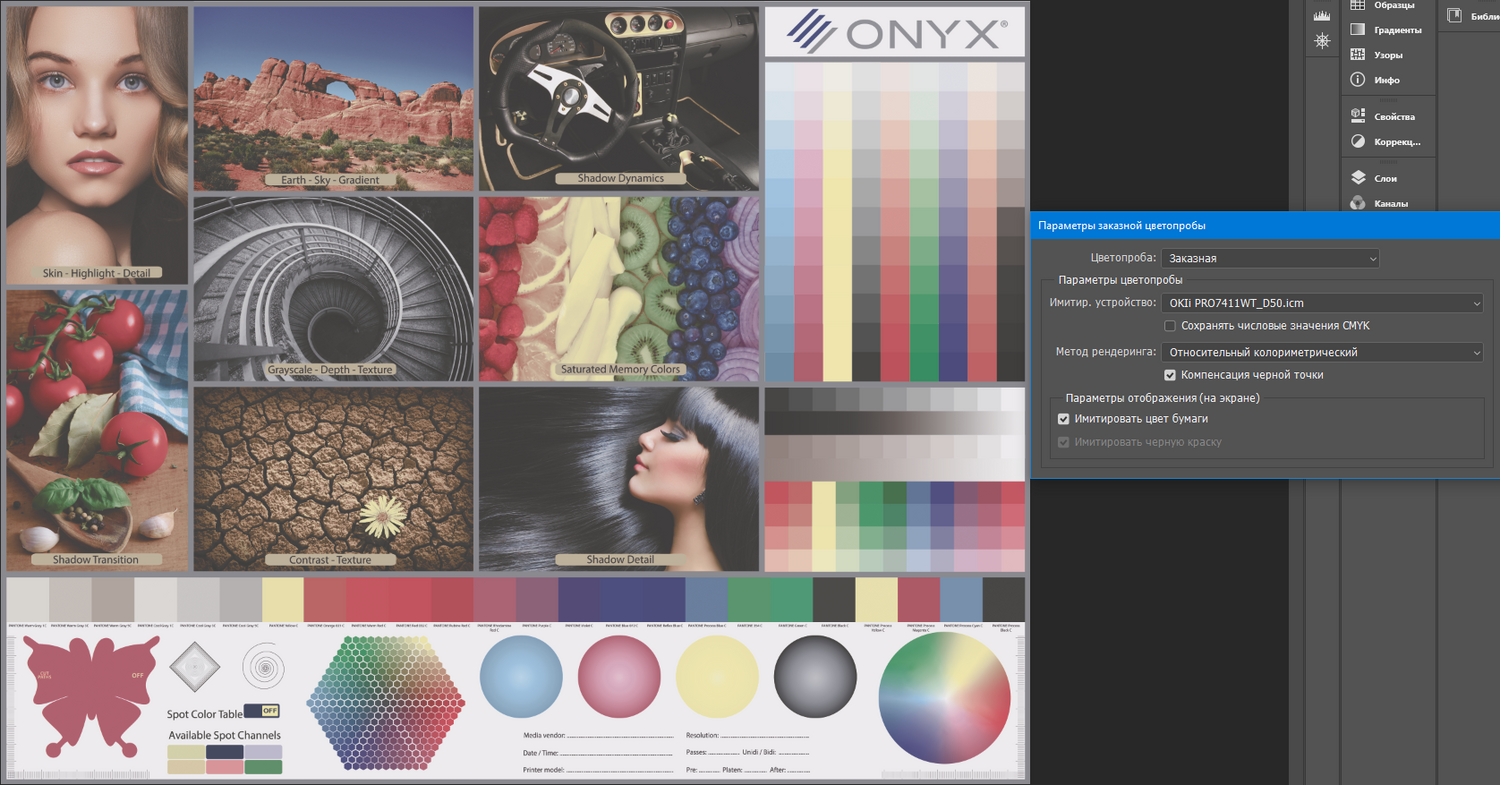
Task: Uncheck Компенсация черной точки
Action: tap(1170, 375)
